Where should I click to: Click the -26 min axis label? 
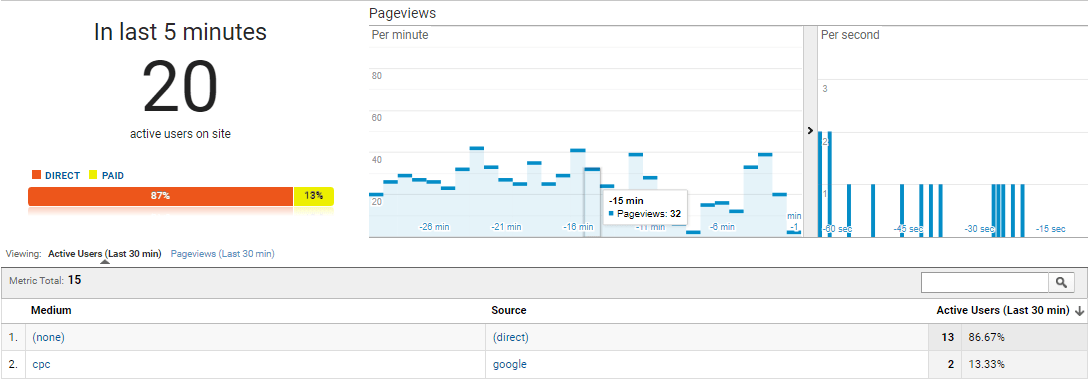(x=434, y=227)
